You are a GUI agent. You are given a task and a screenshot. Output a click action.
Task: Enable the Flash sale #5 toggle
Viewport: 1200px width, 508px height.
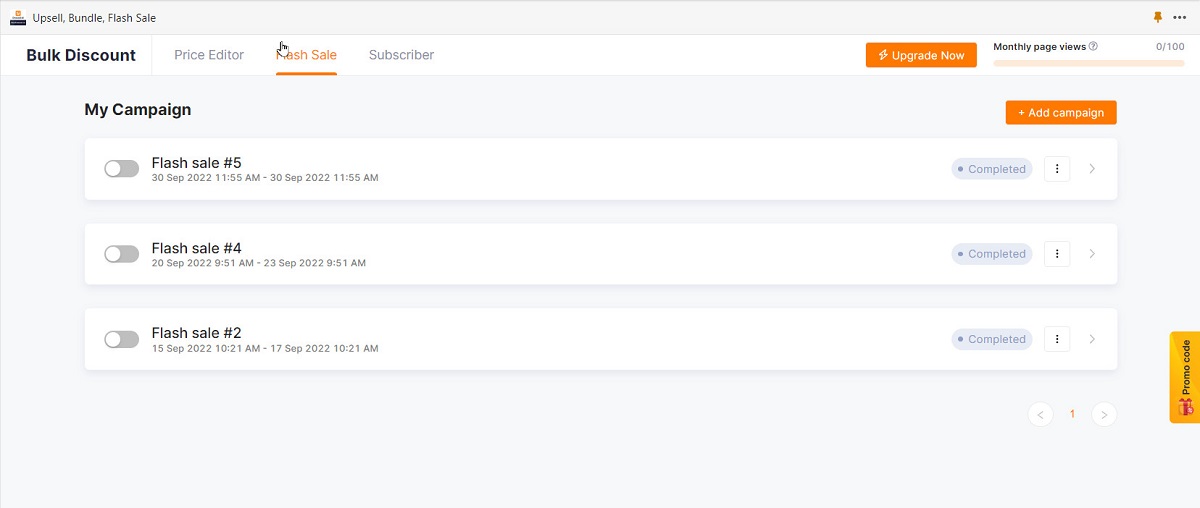(122, 169)
